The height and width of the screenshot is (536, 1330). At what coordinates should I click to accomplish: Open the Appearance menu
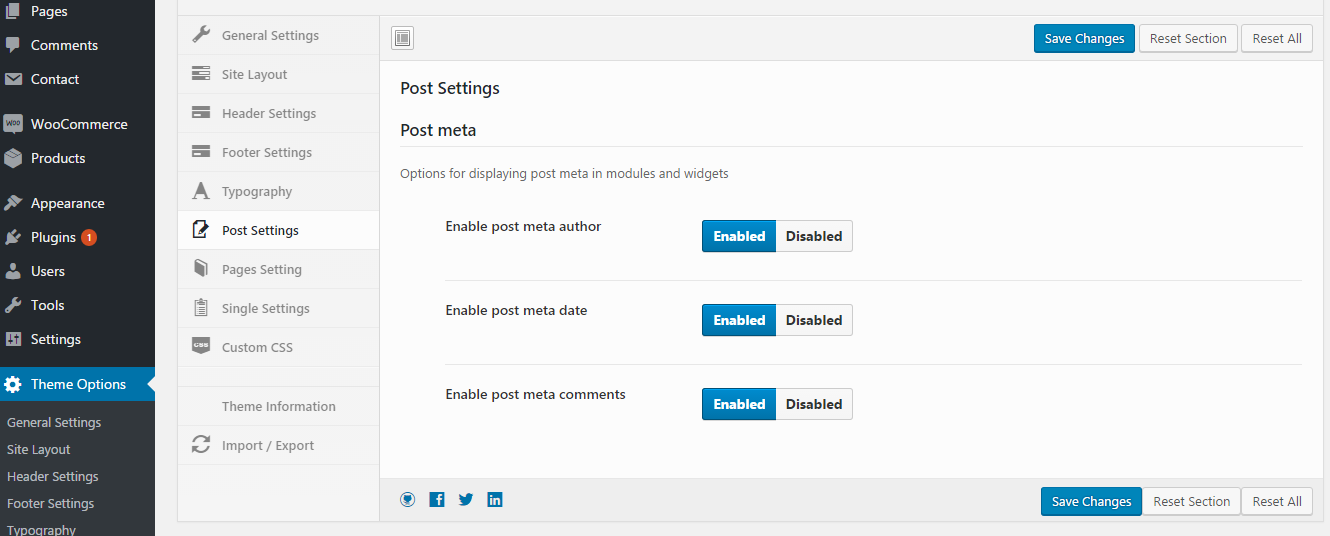coord(67,203)
